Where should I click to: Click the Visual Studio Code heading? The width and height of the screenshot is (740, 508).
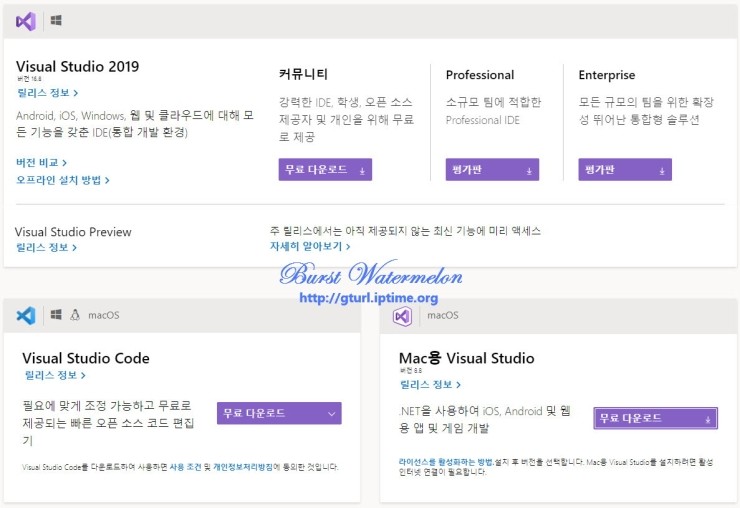[x=86, y=358]
